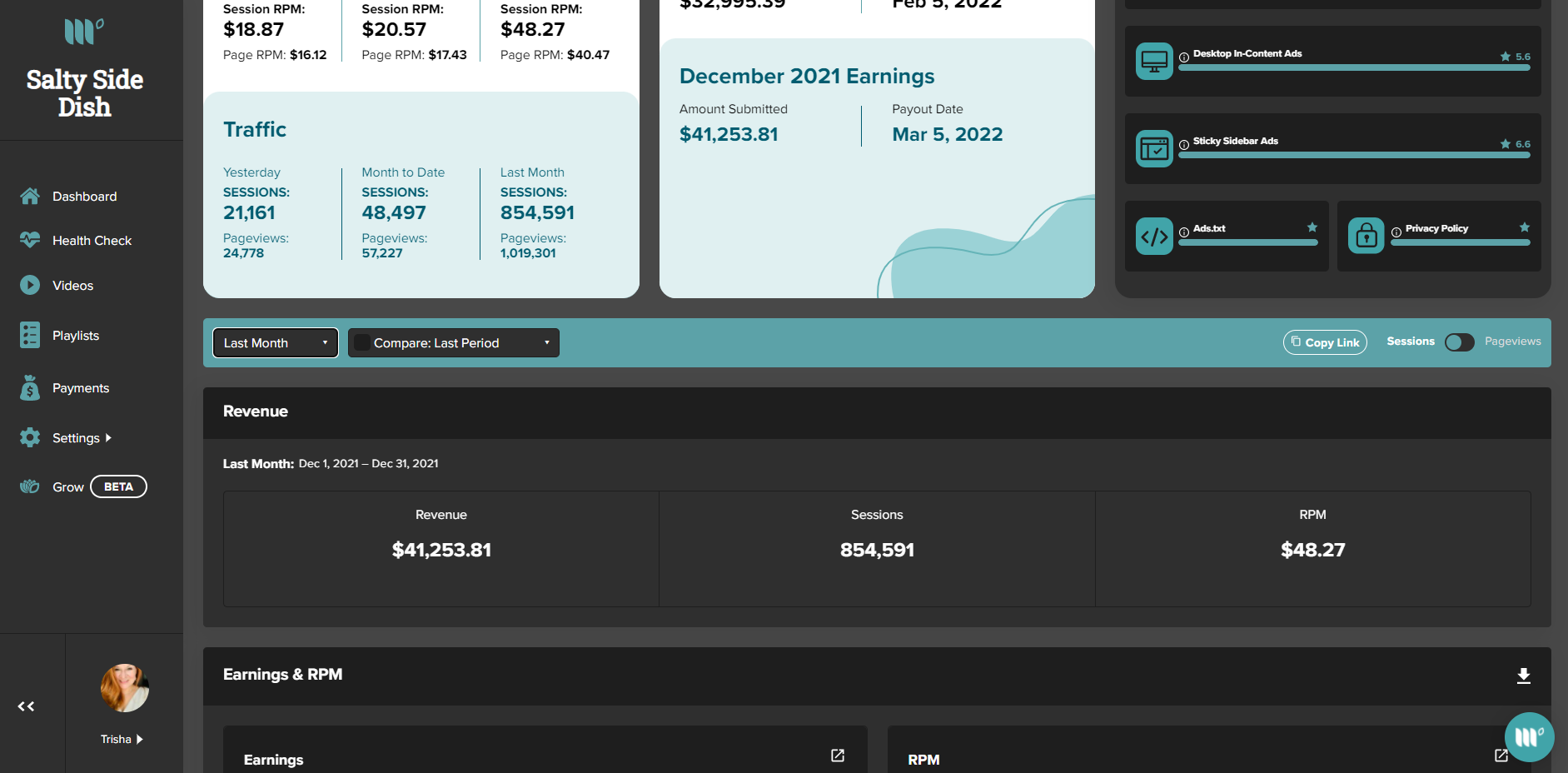This screenshot has width=1568, height=773.
Task: Show info for Sticky Sidebar Ads
Action: point(1184,145)
